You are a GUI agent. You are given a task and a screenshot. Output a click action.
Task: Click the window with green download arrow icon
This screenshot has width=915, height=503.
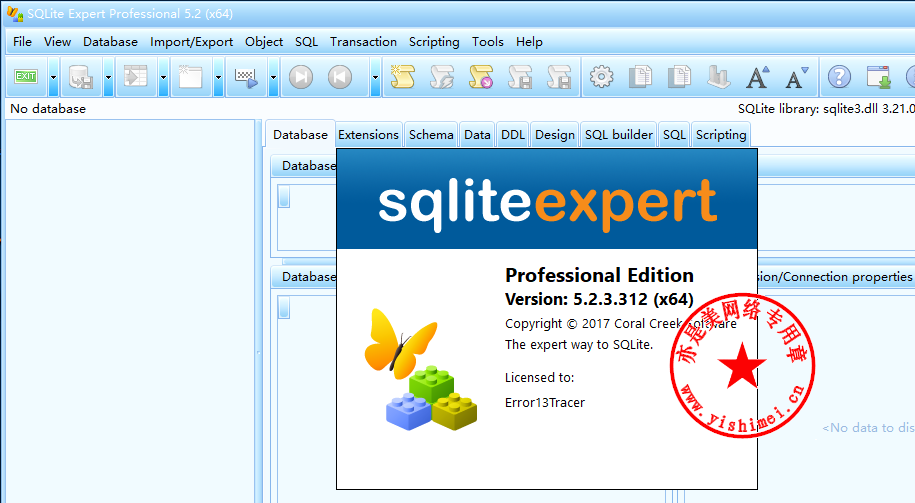[878, 77]
